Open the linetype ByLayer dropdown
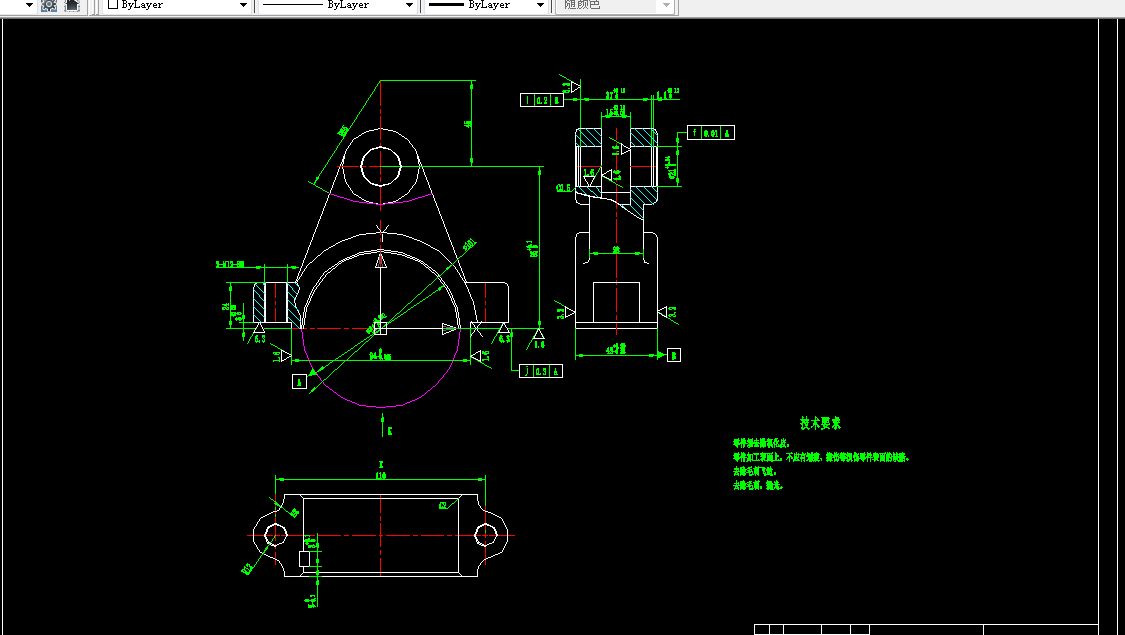The image size is (1125, 635). coord(337,5)
